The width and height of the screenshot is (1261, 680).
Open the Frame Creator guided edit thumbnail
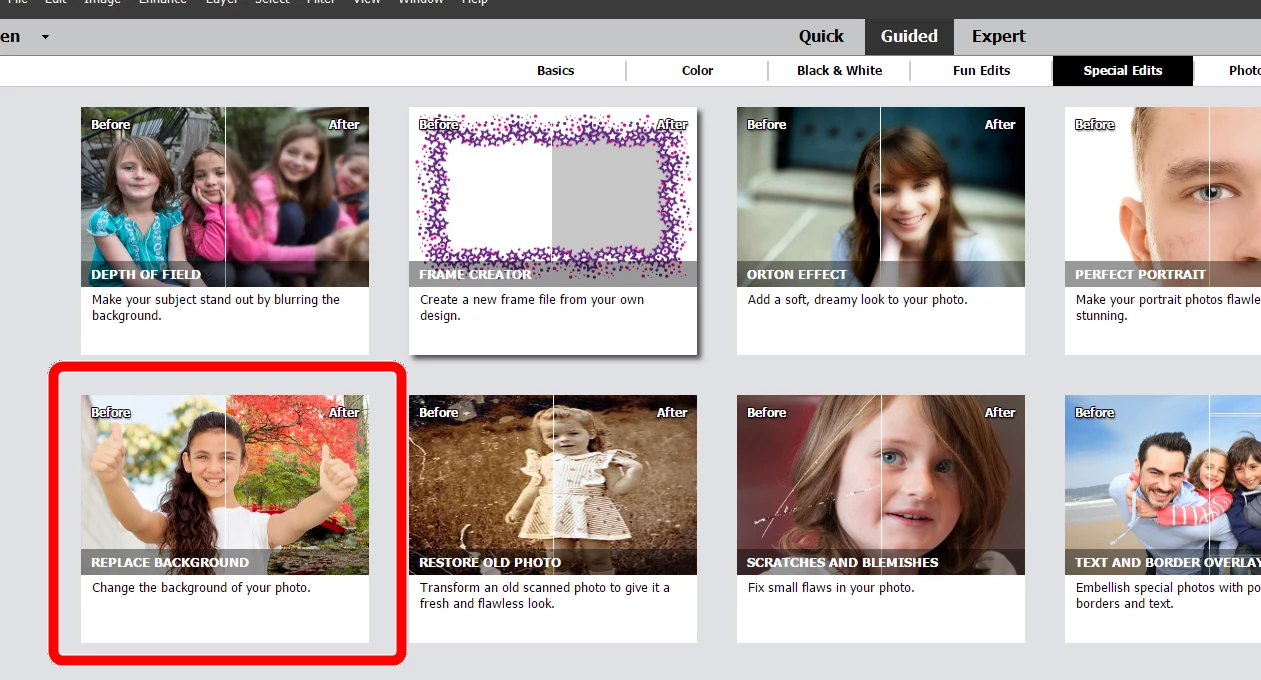(x=553, y=197)
